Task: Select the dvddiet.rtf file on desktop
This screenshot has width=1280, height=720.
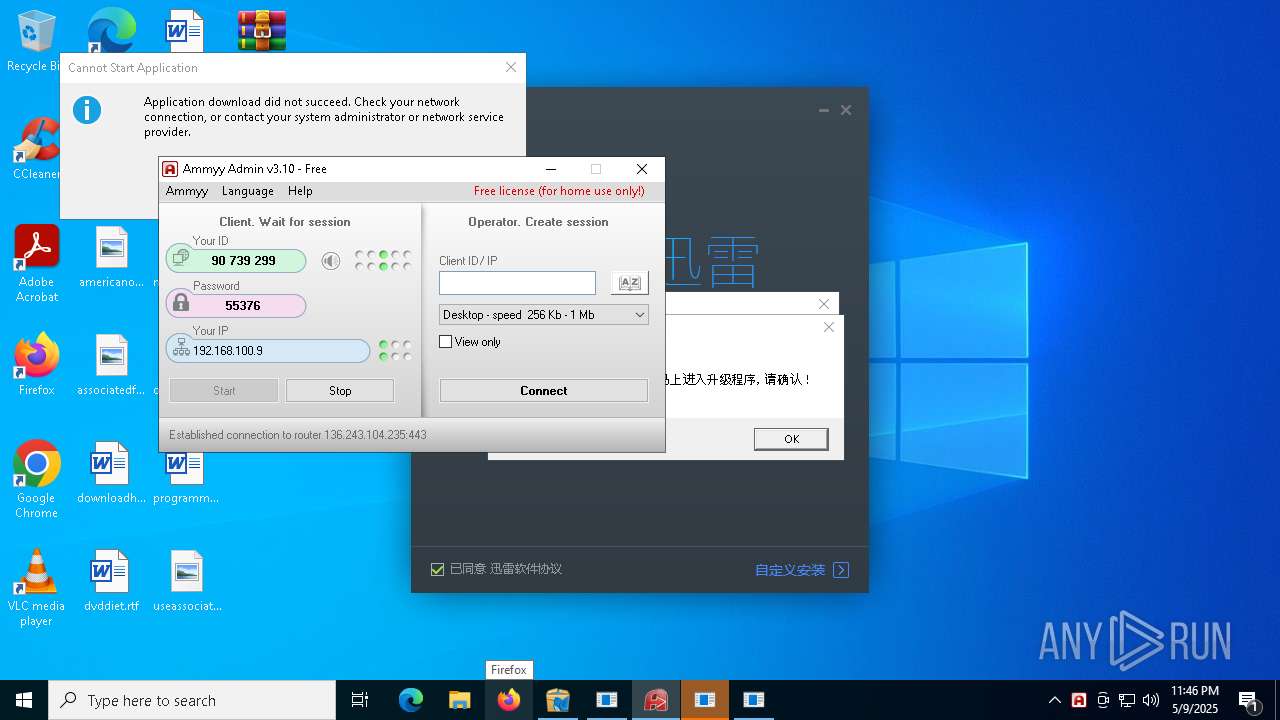Action: click(x=111, y=580)
